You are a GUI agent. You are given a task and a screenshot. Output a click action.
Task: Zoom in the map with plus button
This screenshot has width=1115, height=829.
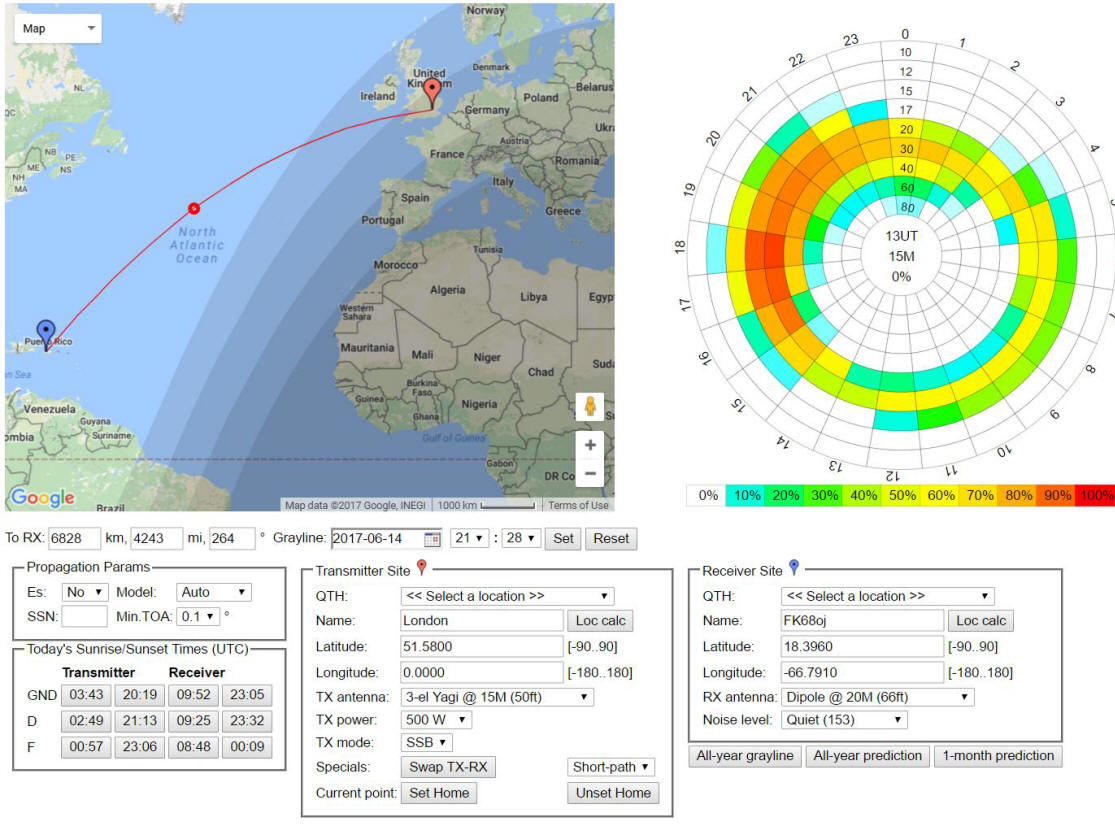click(x=590, y=445)
